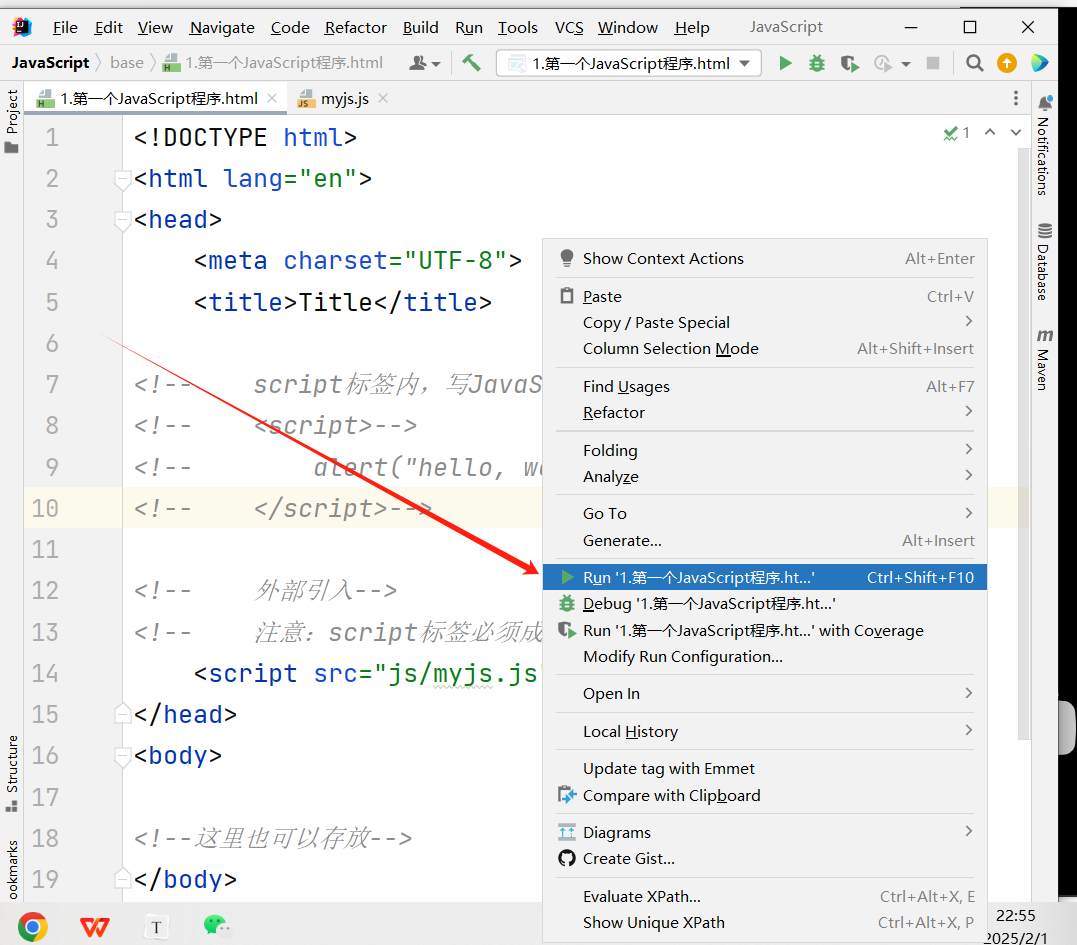Viewport: 1077px width, 945px height.
Task: Open the user account icon dropdown
Action: pyautogui.click(x=424, y=63)
